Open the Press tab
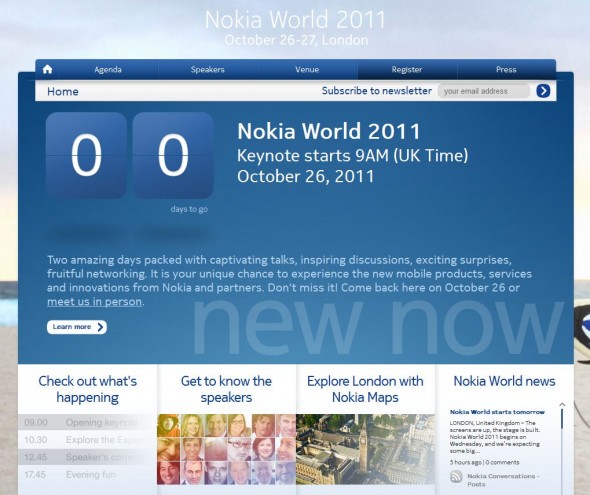The height and width of the screenshot is (495, 590). [506, 70]
